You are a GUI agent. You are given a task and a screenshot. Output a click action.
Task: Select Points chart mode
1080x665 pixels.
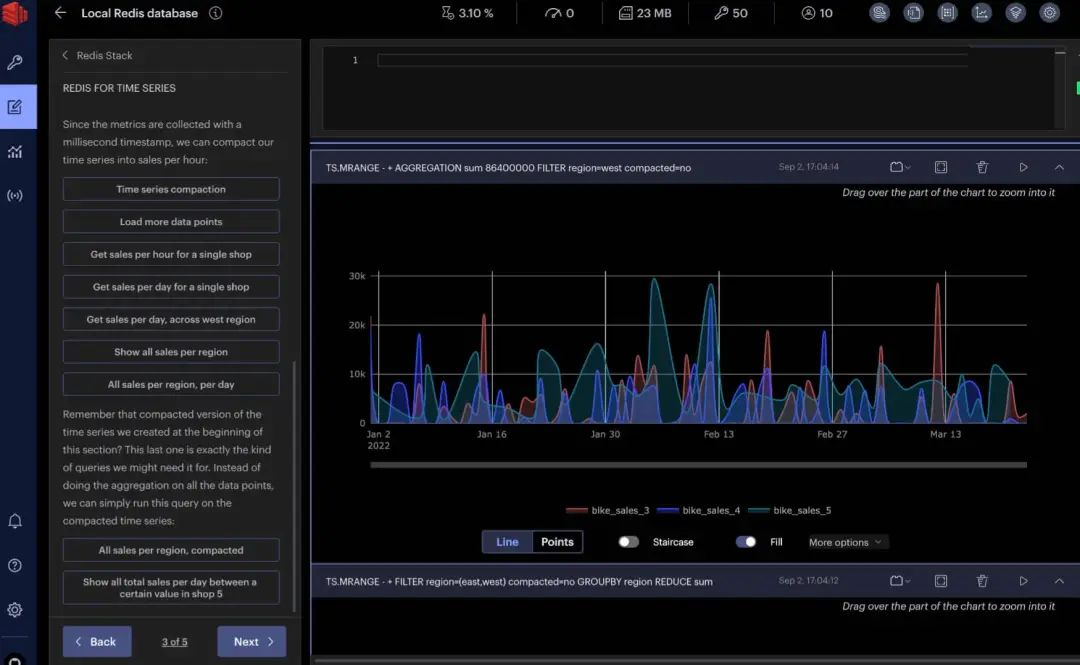pos(557,542)
